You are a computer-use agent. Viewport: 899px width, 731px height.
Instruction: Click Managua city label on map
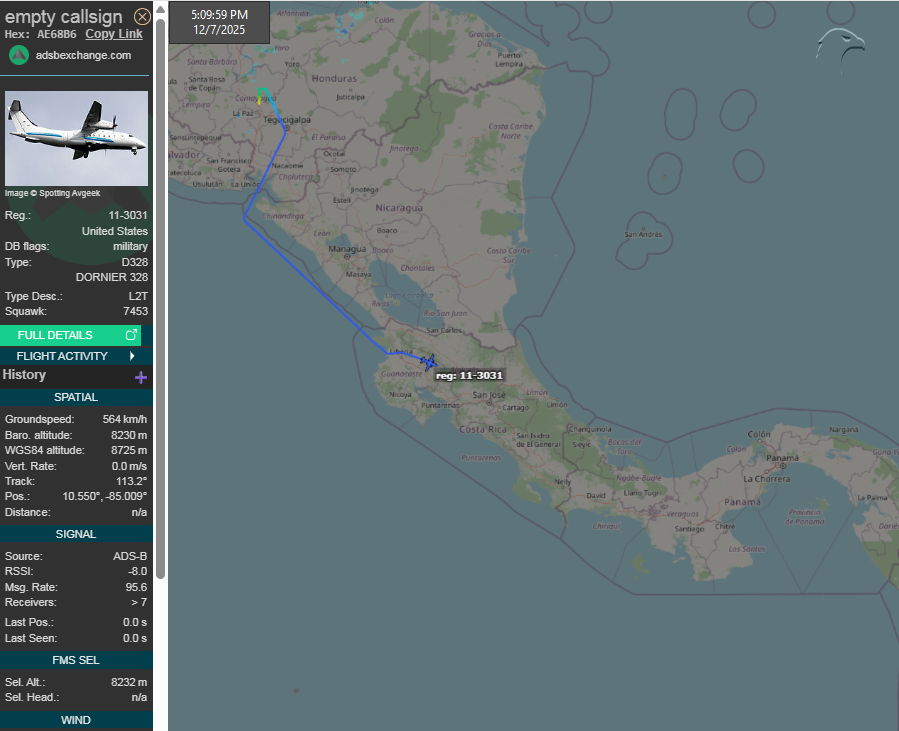347,249
